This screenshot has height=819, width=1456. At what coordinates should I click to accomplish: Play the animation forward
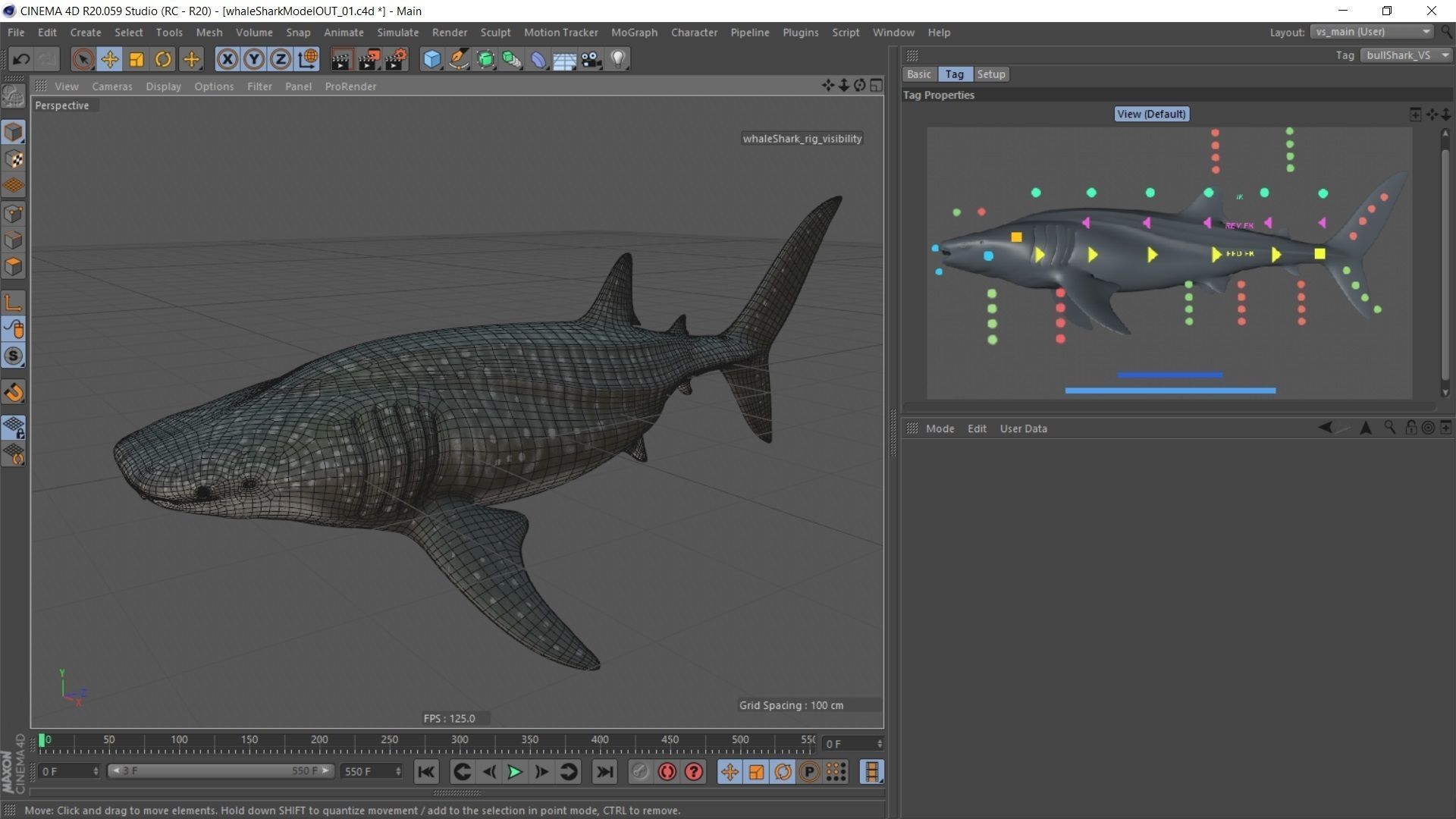tap(515, 772)
